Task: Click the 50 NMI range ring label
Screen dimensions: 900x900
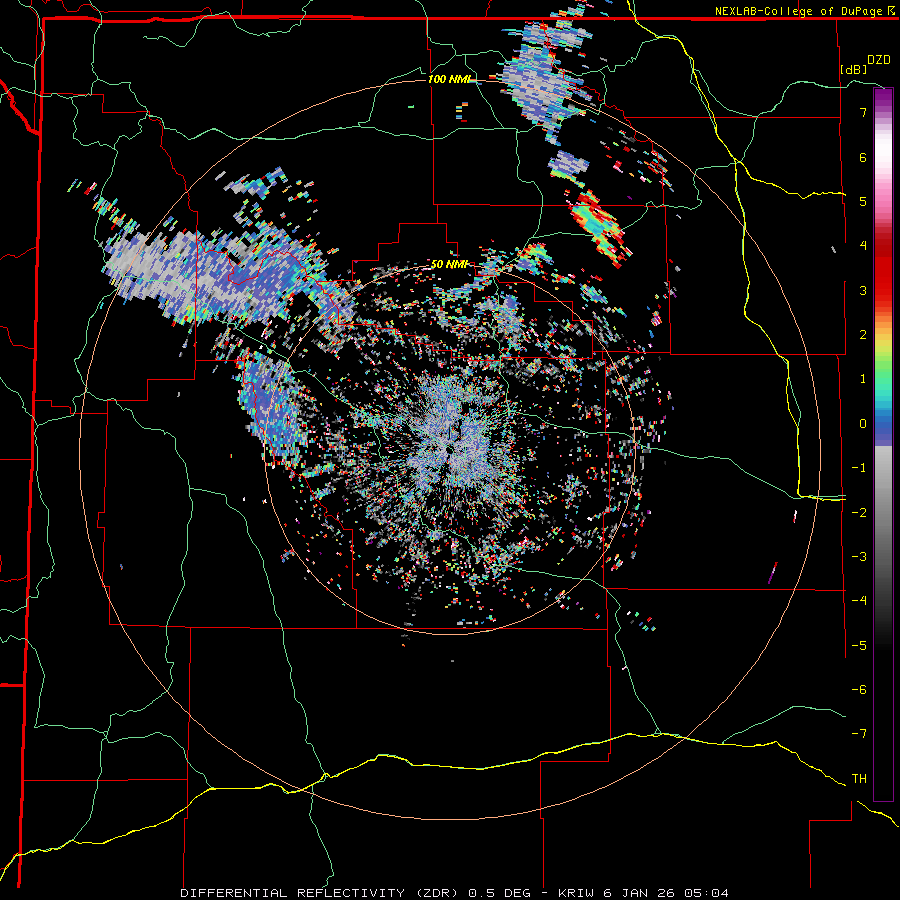Action: click(449, 264)
